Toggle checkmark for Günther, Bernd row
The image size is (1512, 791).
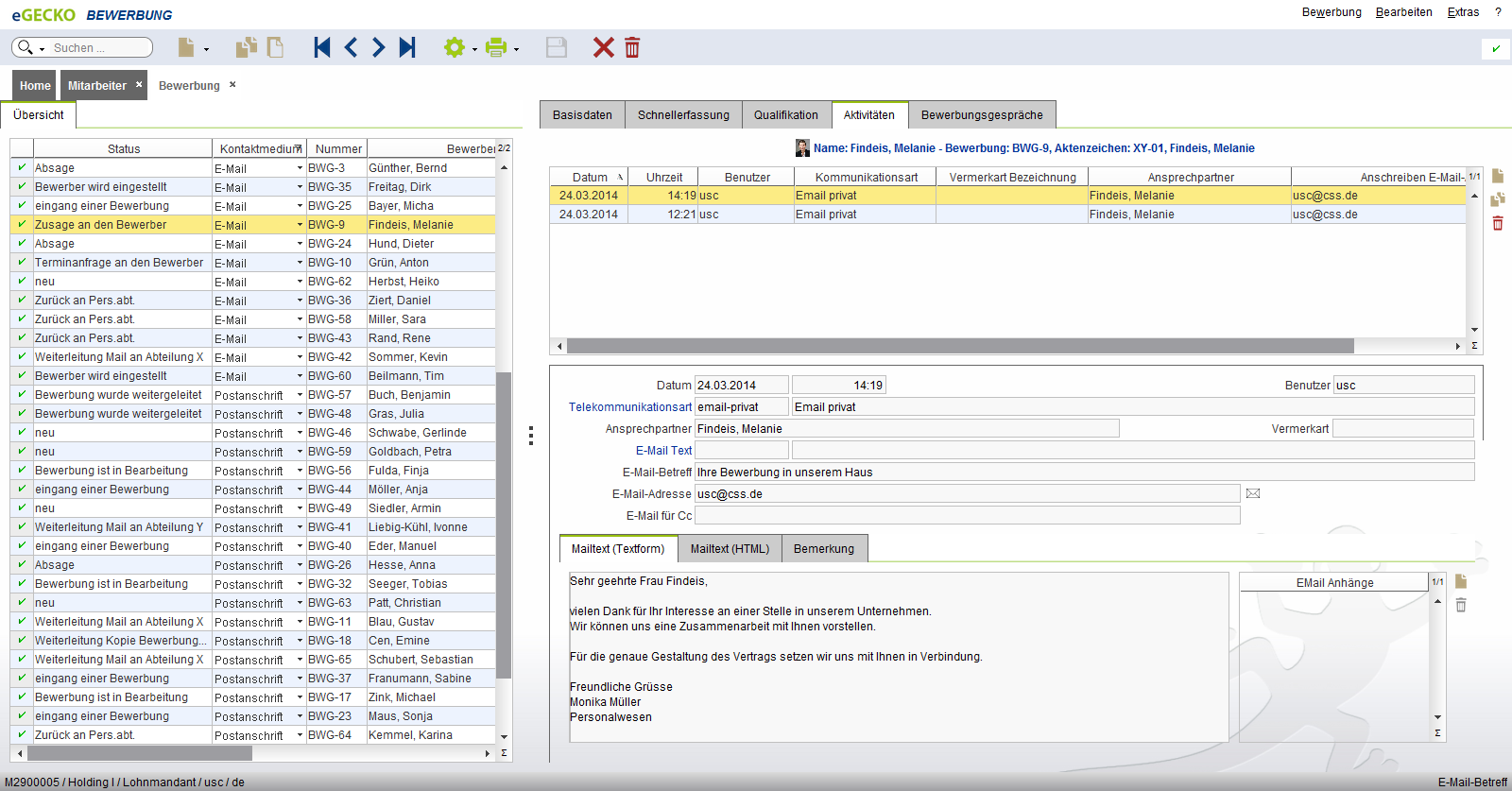(x=22, y=167)
